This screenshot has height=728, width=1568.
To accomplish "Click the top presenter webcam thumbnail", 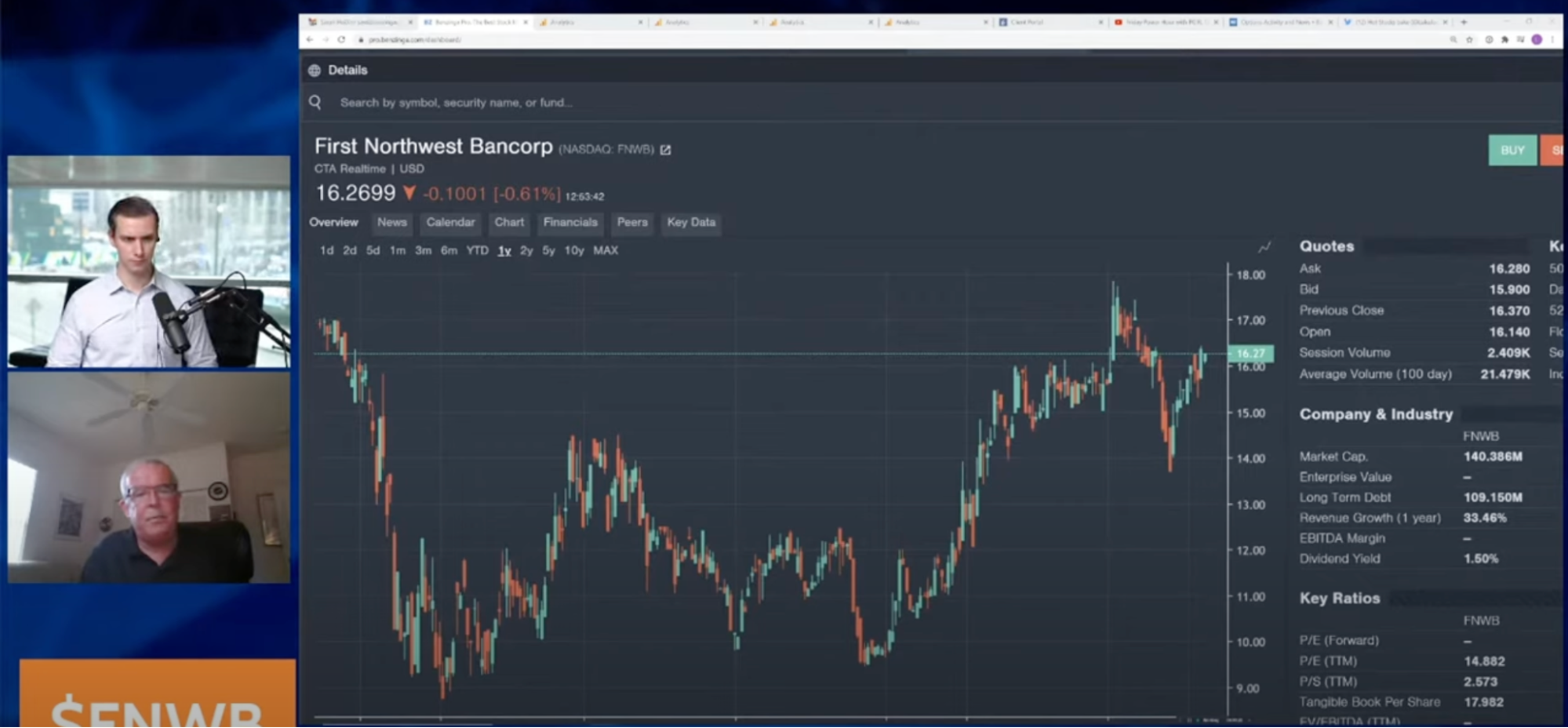I will (149, 261).
